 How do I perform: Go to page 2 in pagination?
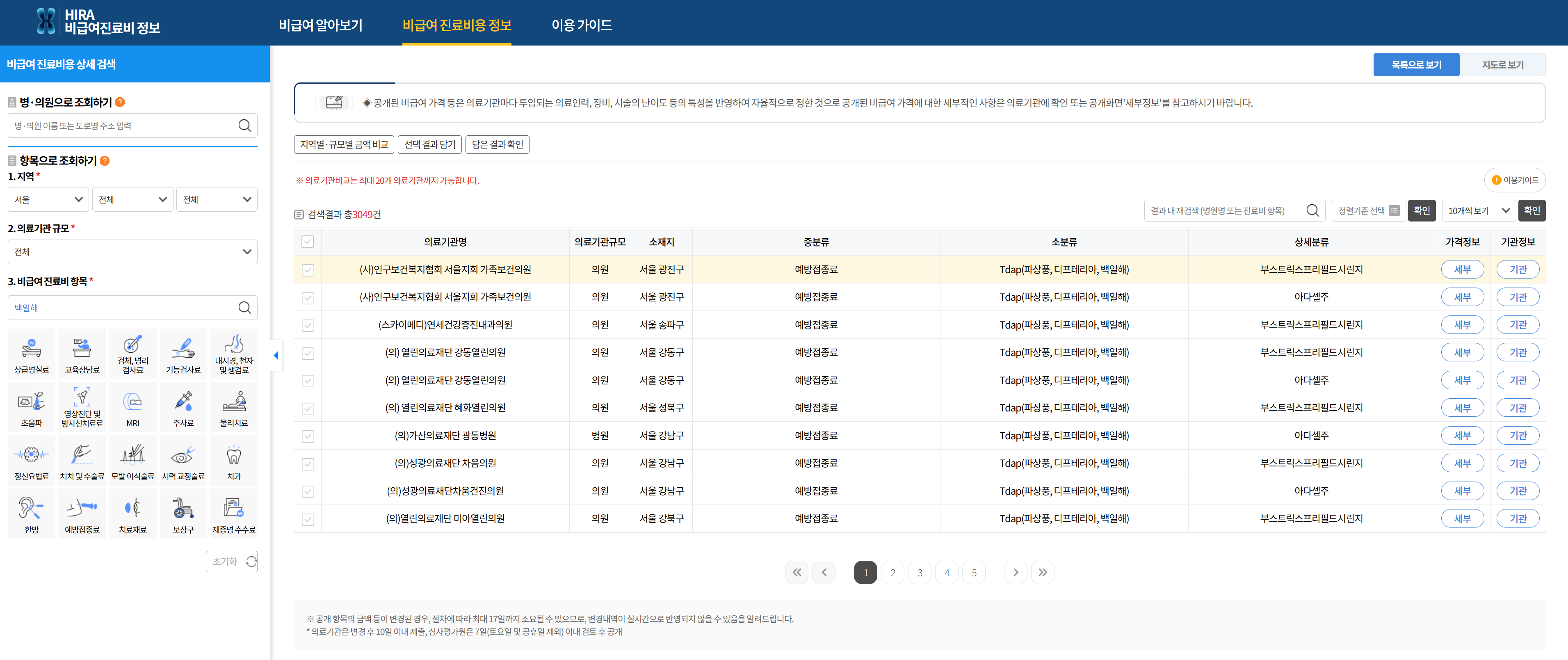pyautogui.click(x=892, y=572)
